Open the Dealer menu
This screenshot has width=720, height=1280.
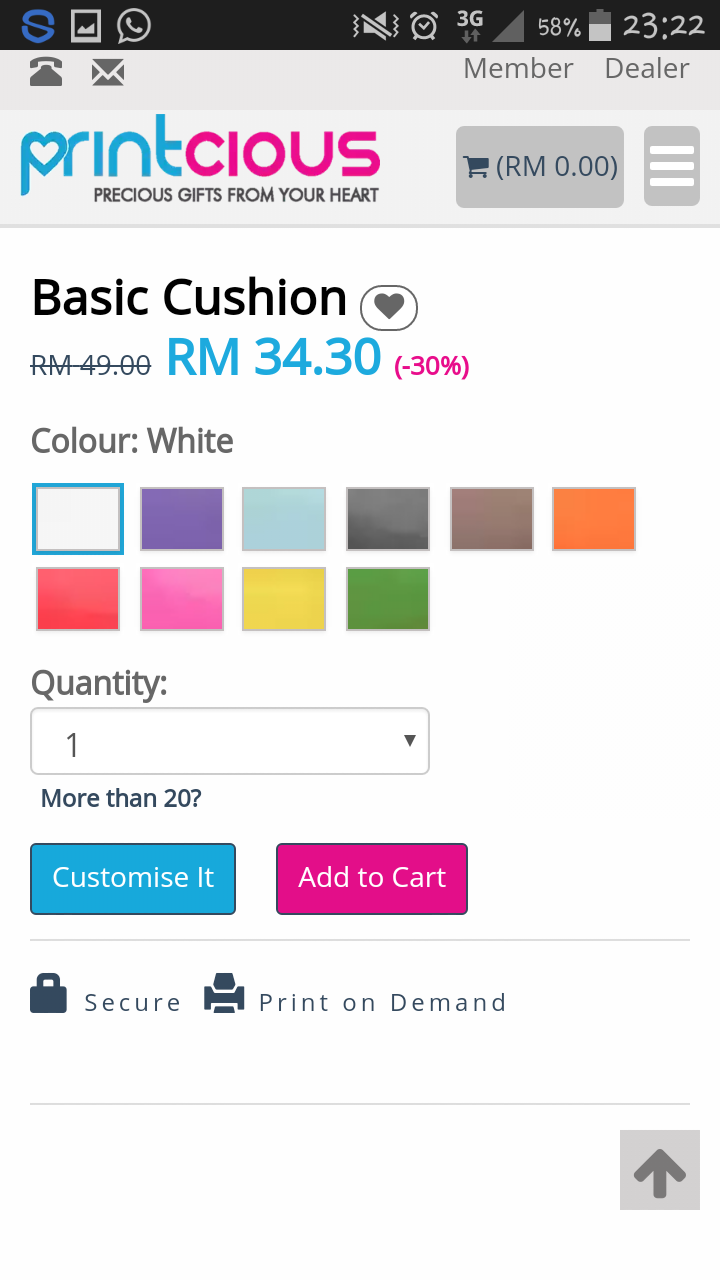click(x=647, y=68)
